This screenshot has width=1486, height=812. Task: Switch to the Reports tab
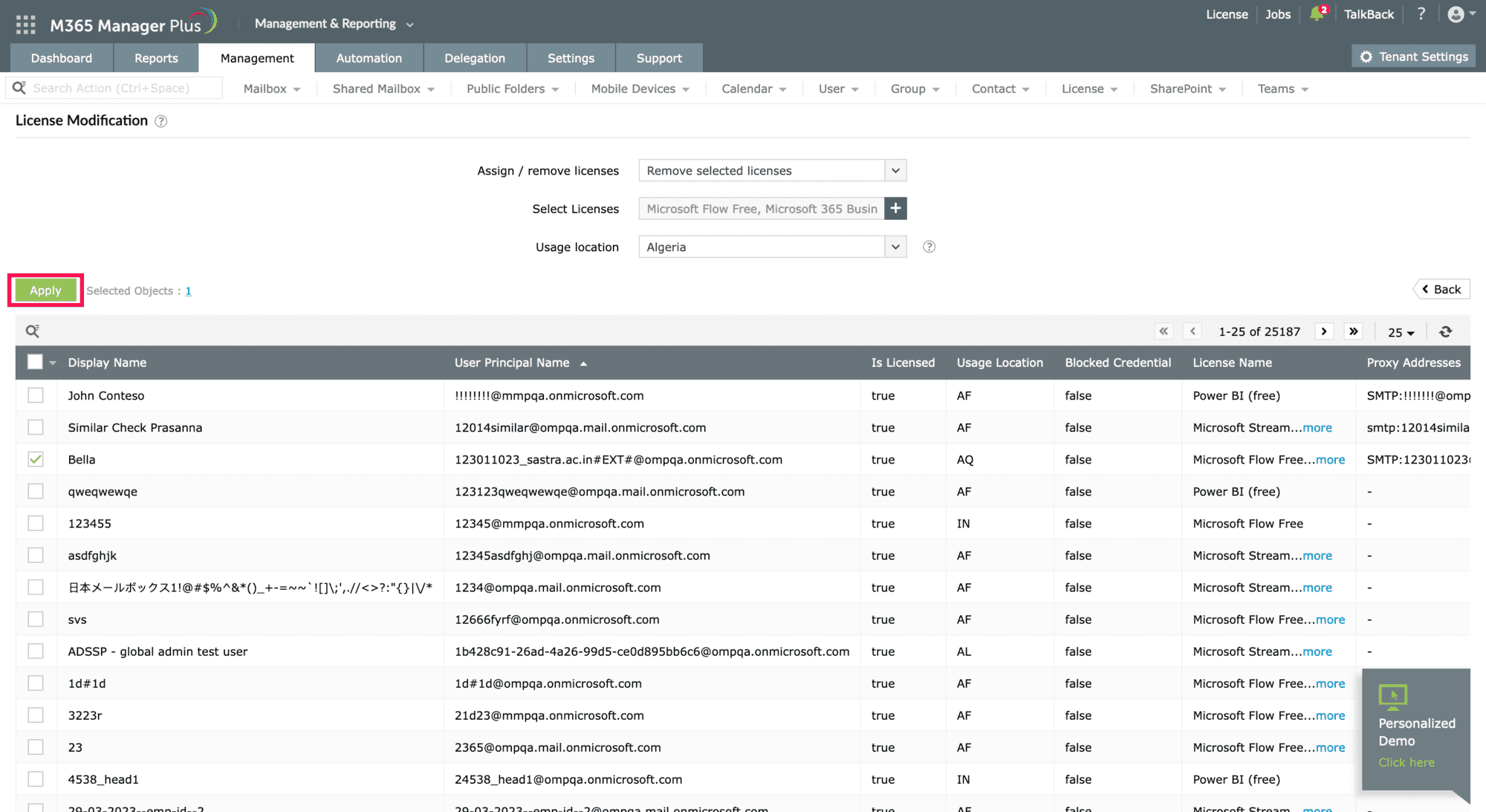[x=156, y=58]
